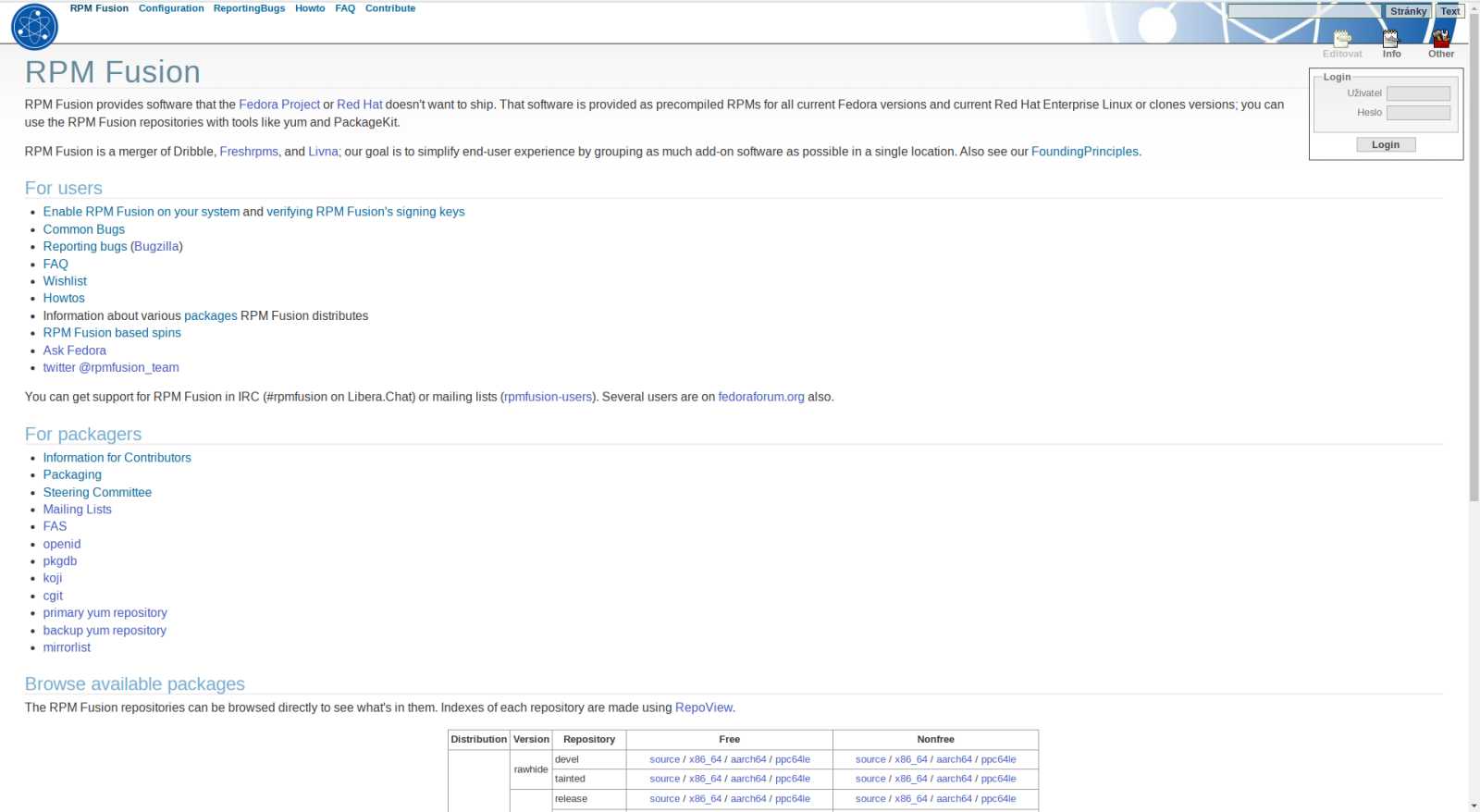
Task: Open the Contribute menu item
Action: click(390, 8)
